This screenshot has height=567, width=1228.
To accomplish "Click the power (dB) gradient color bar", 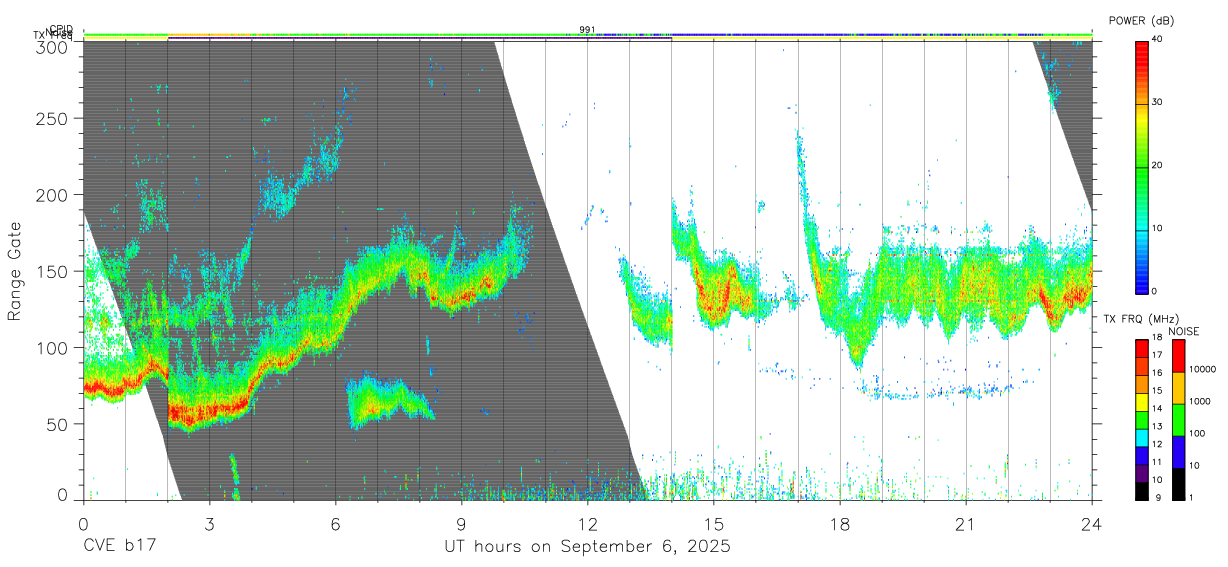I will pos(1140,166).
